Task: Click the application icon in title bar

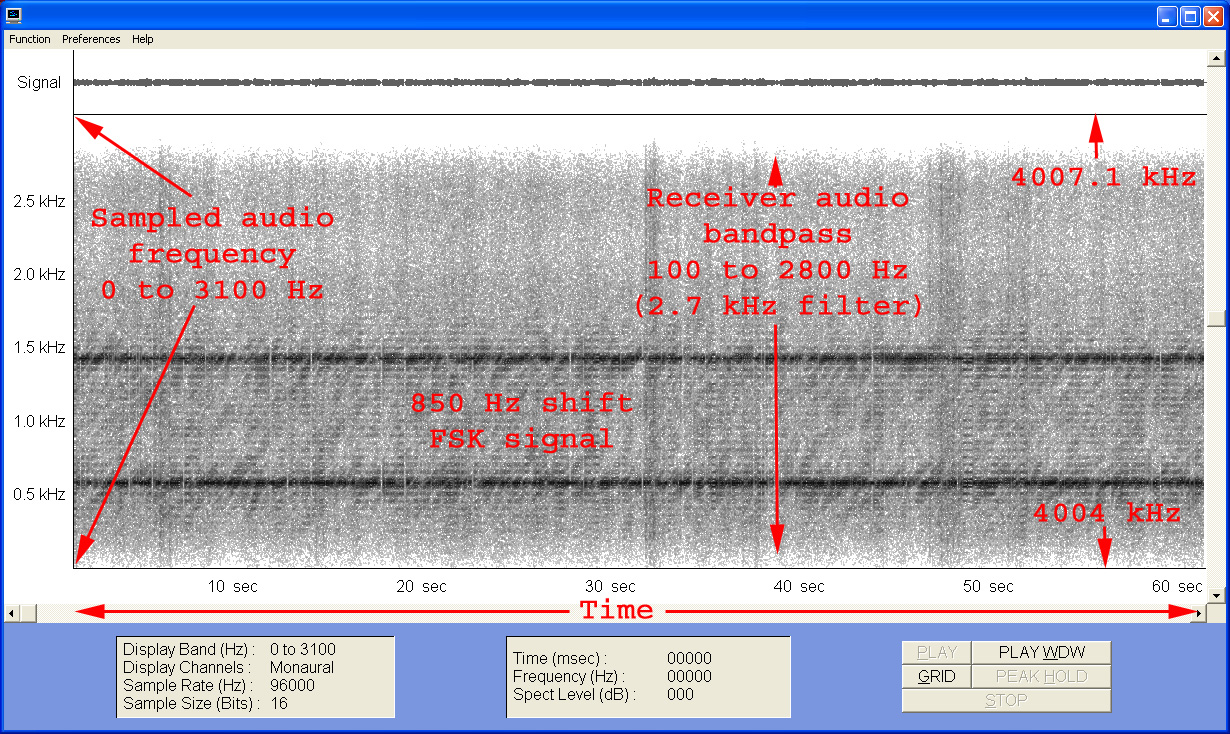Action: [x=13, y=15]
